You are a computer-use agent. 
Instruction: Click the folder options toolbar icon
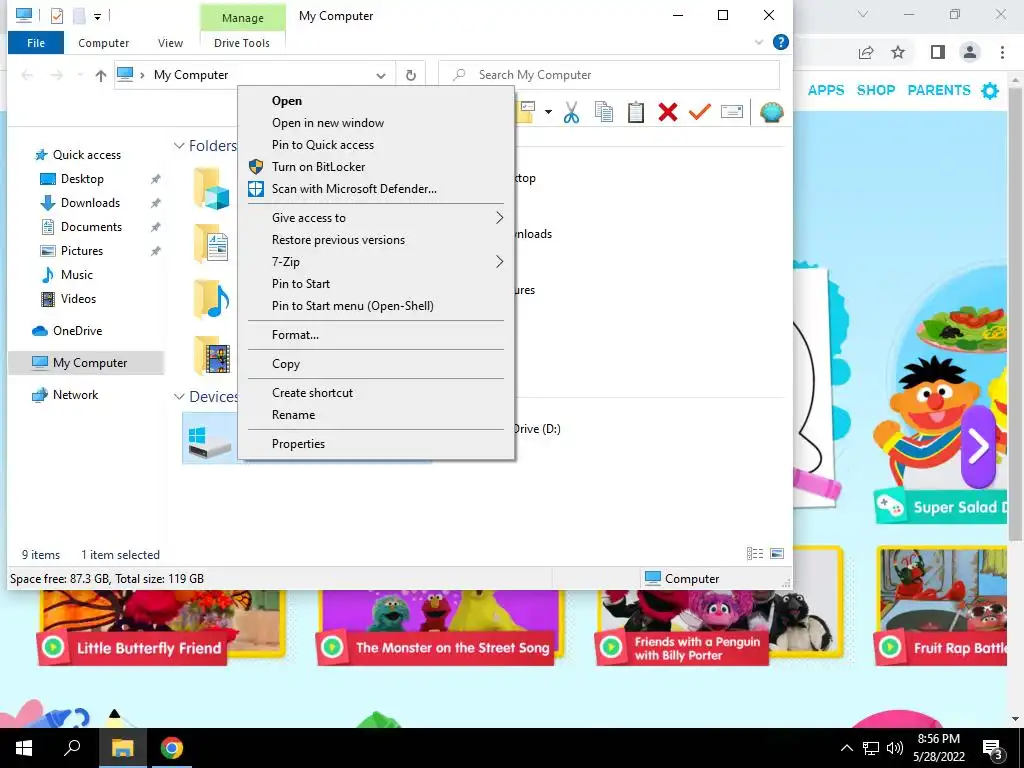pyautogui.click(x=526, y=112)
